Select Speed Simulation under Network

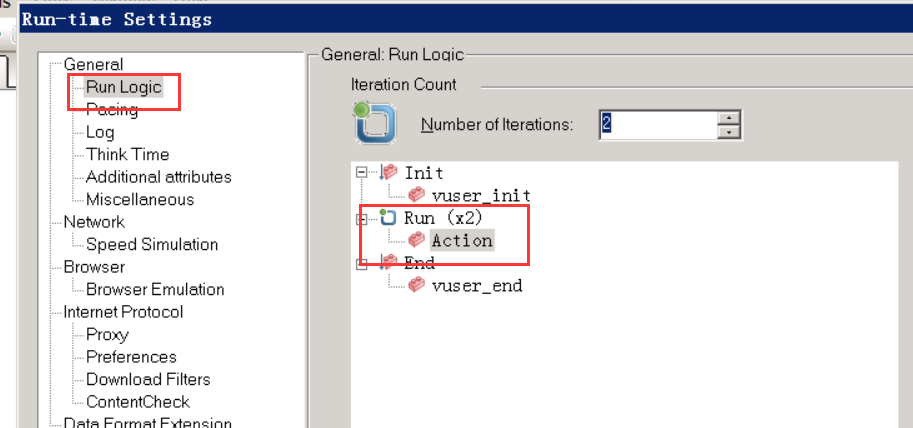[151, 244]
